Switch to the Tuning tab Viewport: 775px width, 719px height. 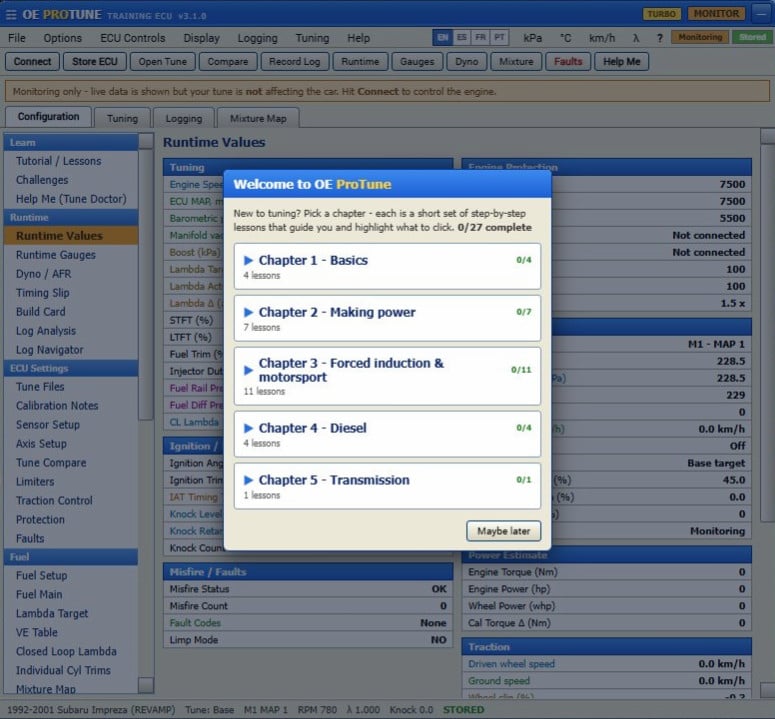[x=122, y=118]
